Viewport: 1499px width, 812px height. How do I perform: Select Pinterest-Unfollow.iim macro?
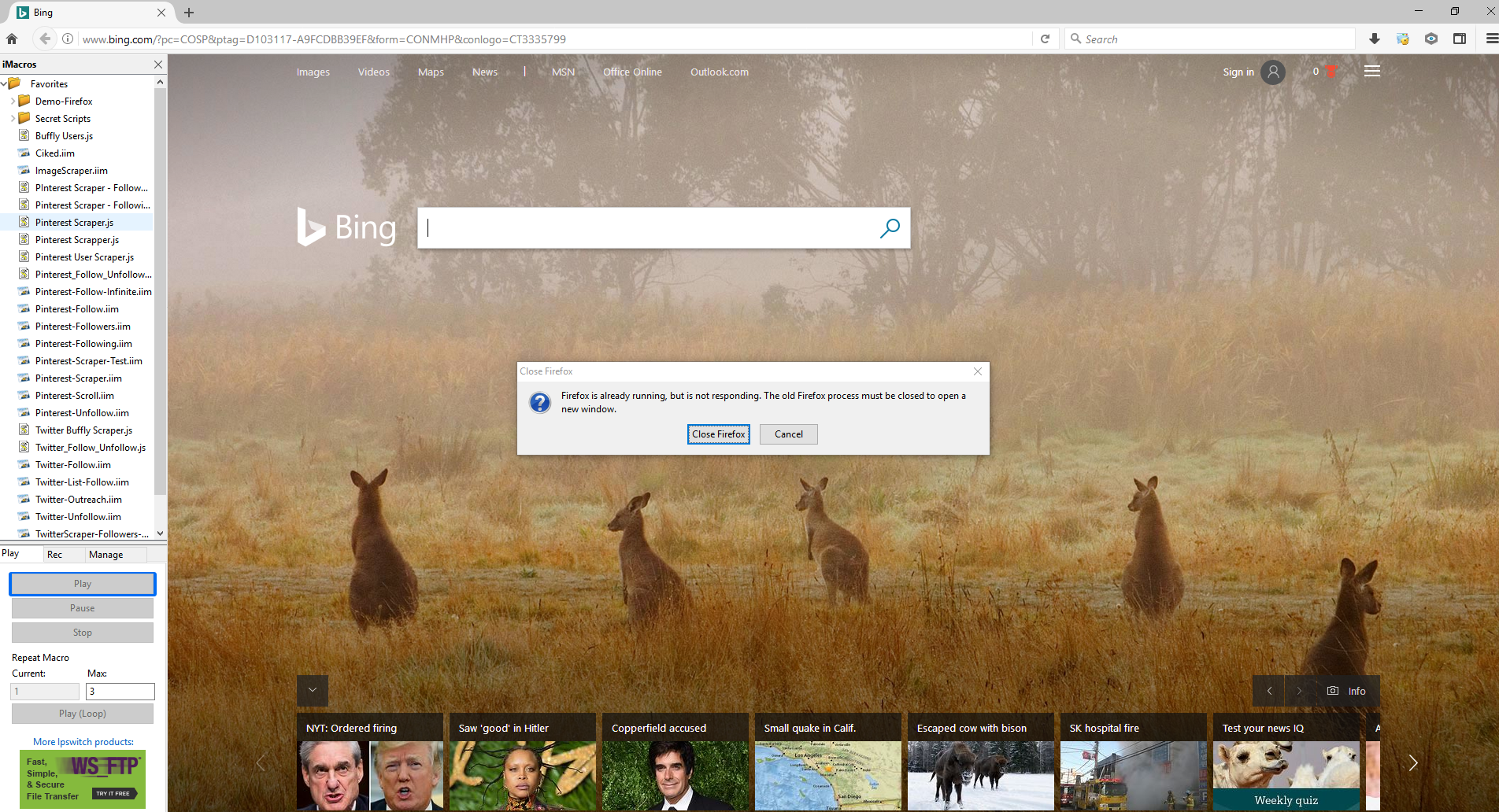point(82,412)
